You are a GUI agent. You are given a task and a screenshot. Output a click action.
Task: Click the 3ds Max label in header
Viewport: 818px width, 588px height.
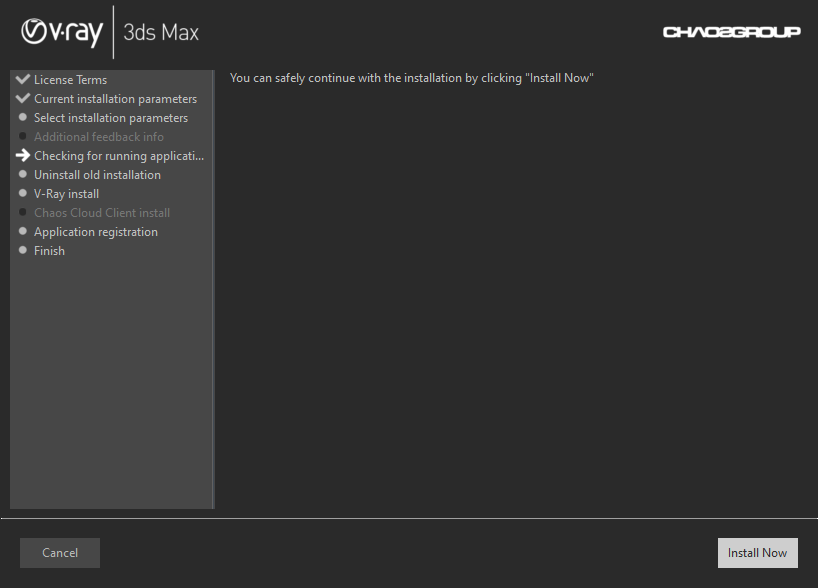coord(160,32)
